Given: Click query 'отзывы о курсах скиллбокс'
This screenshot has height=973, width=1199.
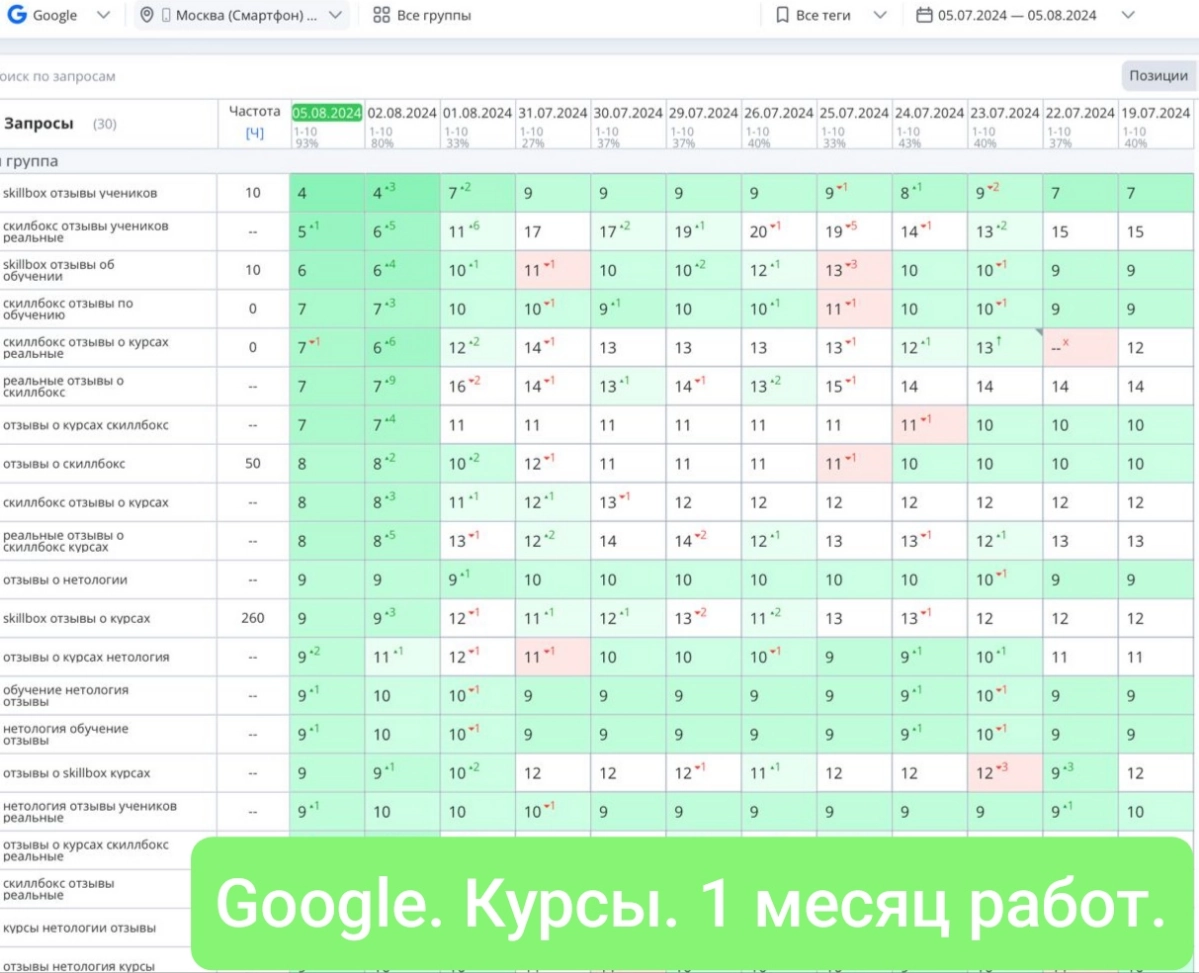Looking at the screenshot, I should click(x=85, y=425).
